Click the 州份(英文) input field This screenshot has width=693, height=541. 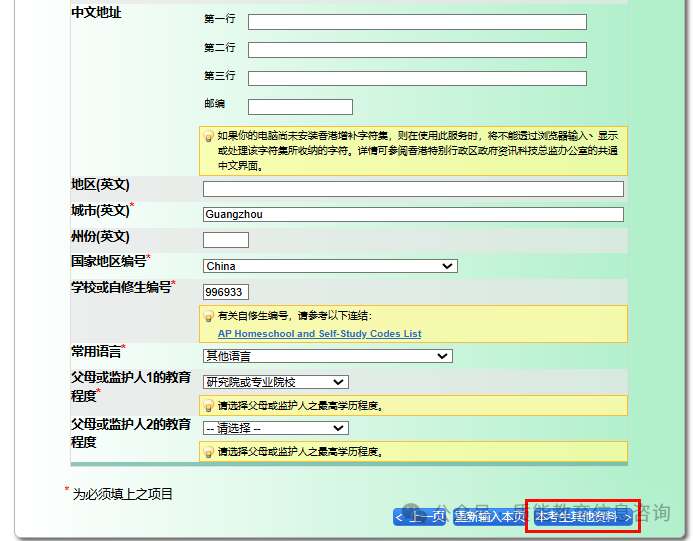click(226, 240)
